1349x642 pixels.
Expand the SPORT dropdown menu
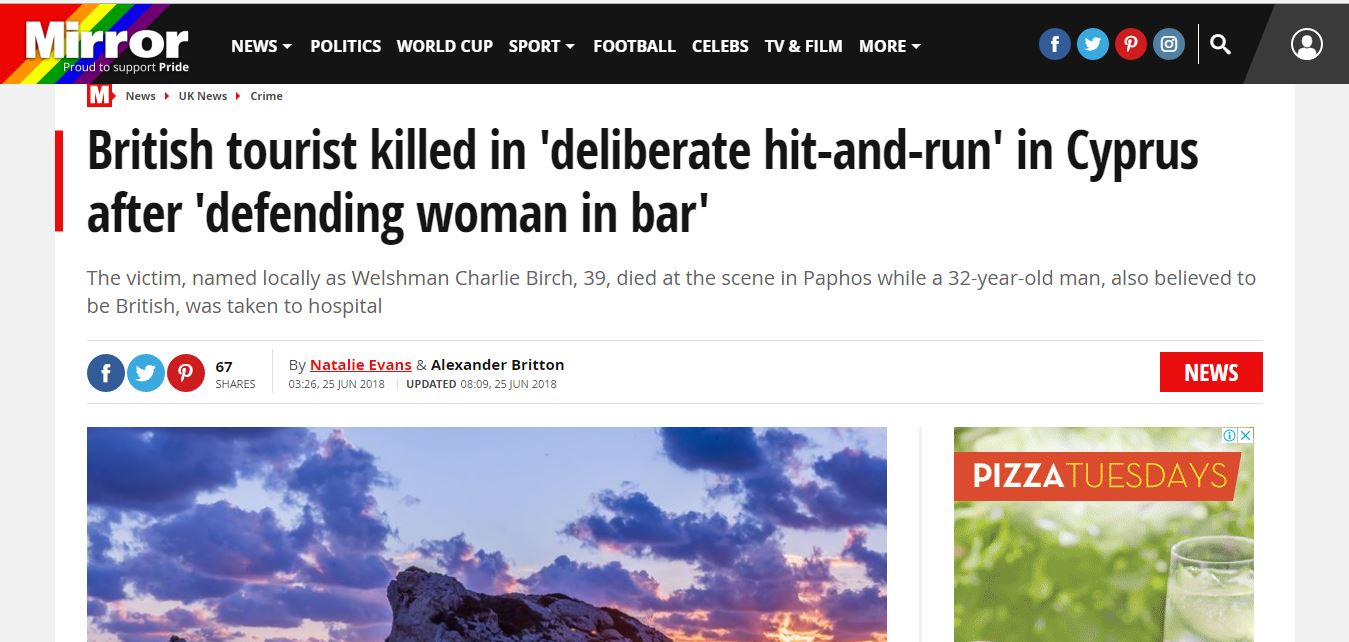tap(541, 46)
